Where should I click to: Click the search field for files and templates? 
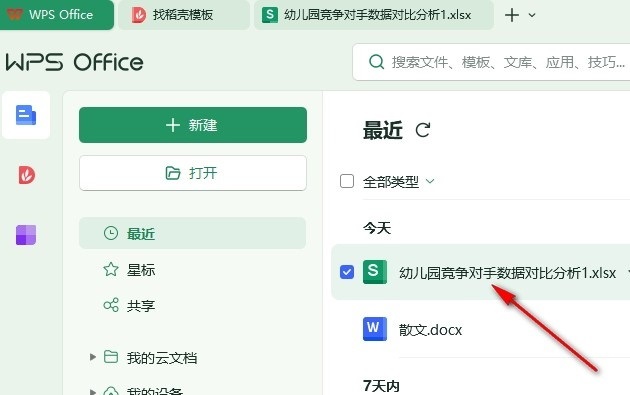491,62
